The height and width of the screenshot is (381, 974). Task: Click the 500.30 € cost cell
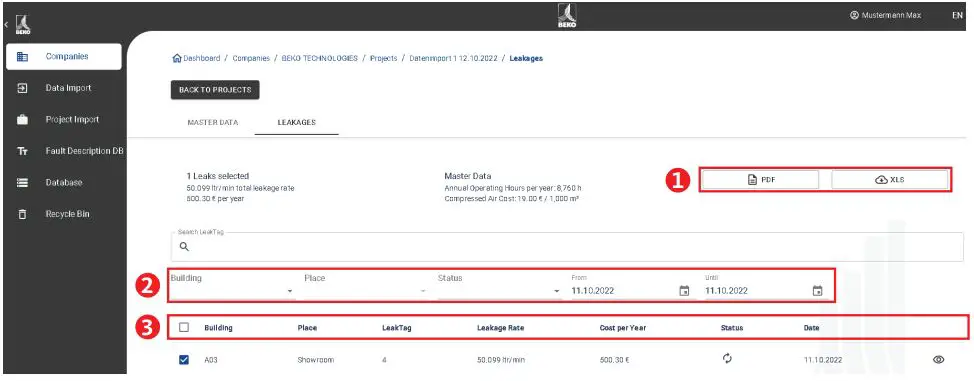tap(614, 360)
